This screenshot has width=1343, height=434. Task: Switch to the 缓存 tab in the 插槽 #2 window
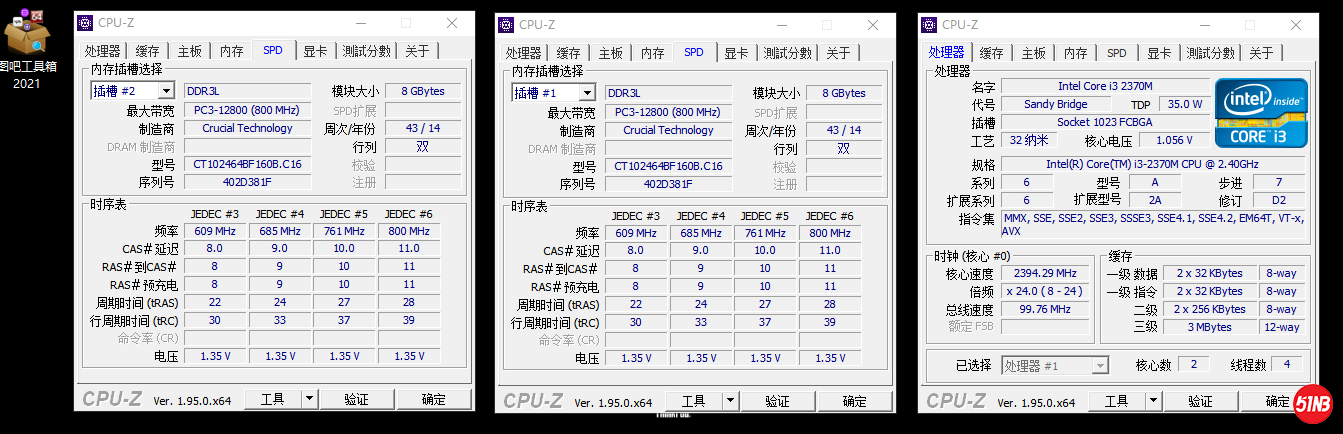148,51
